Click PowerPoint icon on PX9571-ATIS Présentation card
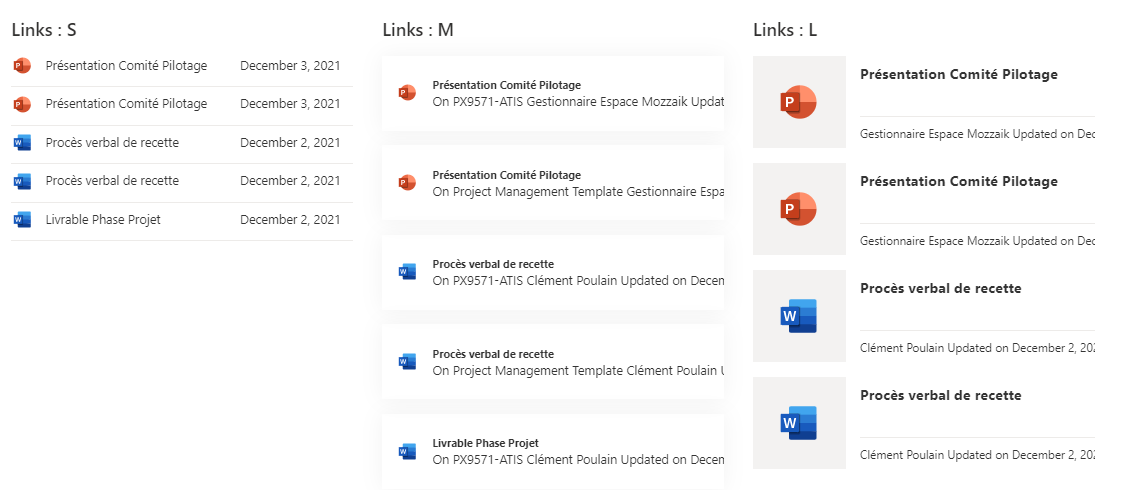 (407, 92)
